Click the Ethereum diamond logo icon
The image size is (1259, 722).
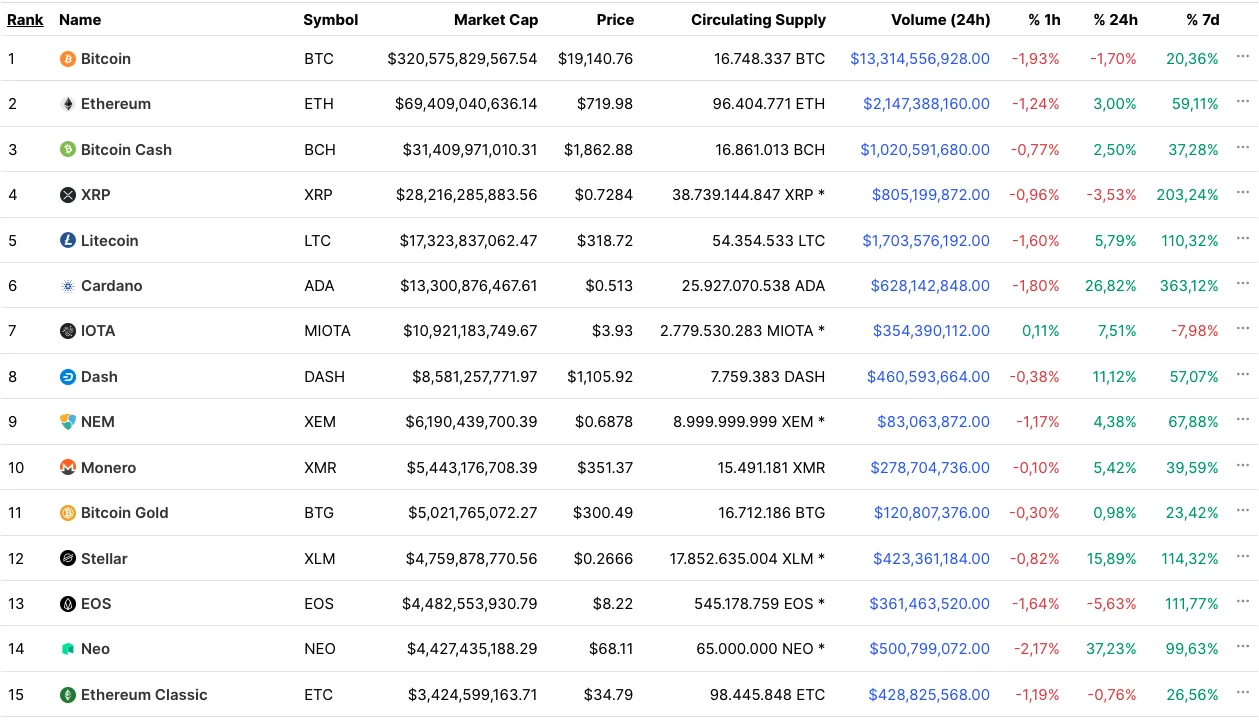[68, 104]
